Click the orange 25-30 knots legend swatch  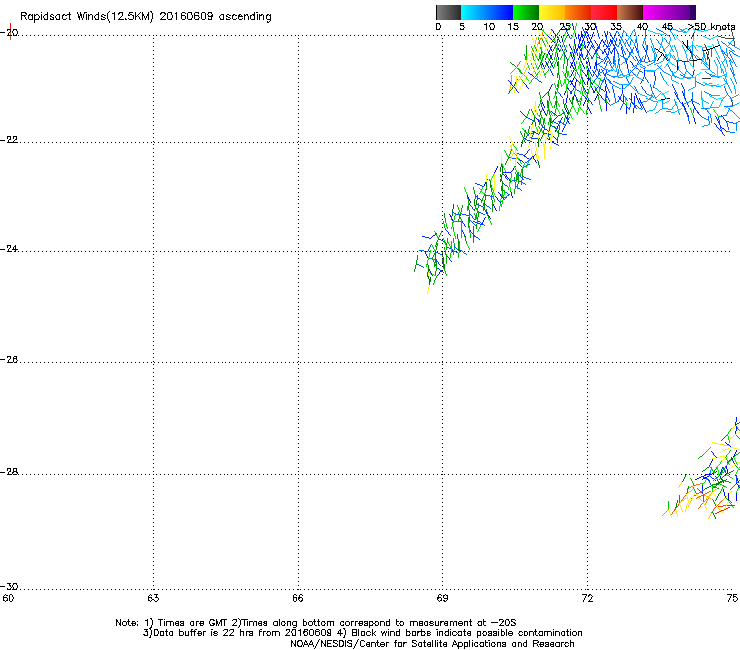pyautogui.click(x=578, y=12)
